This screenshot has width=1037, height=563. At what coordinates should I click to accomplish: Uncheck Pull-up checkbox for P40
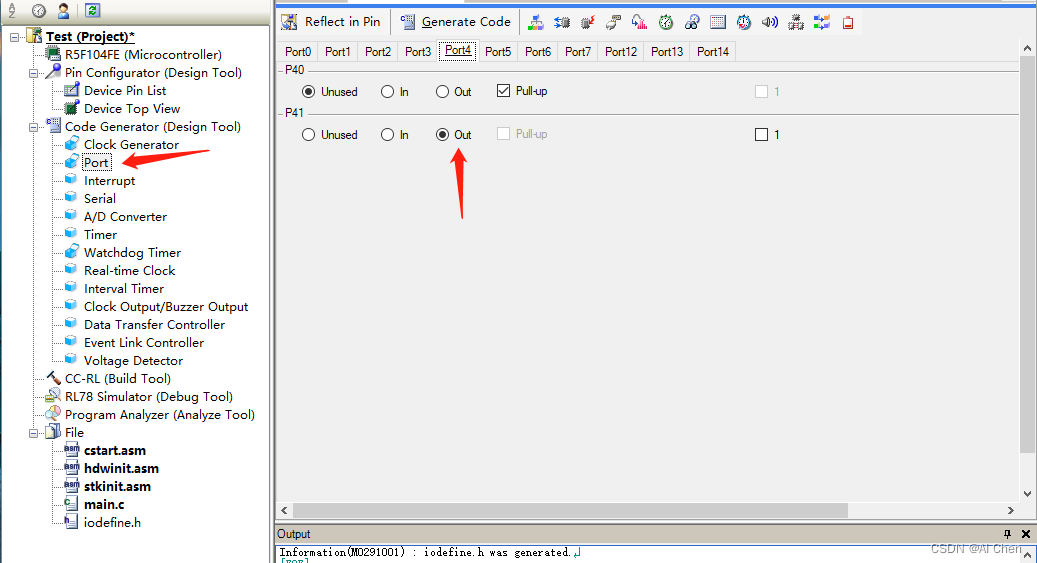click(x=503, y=91)
